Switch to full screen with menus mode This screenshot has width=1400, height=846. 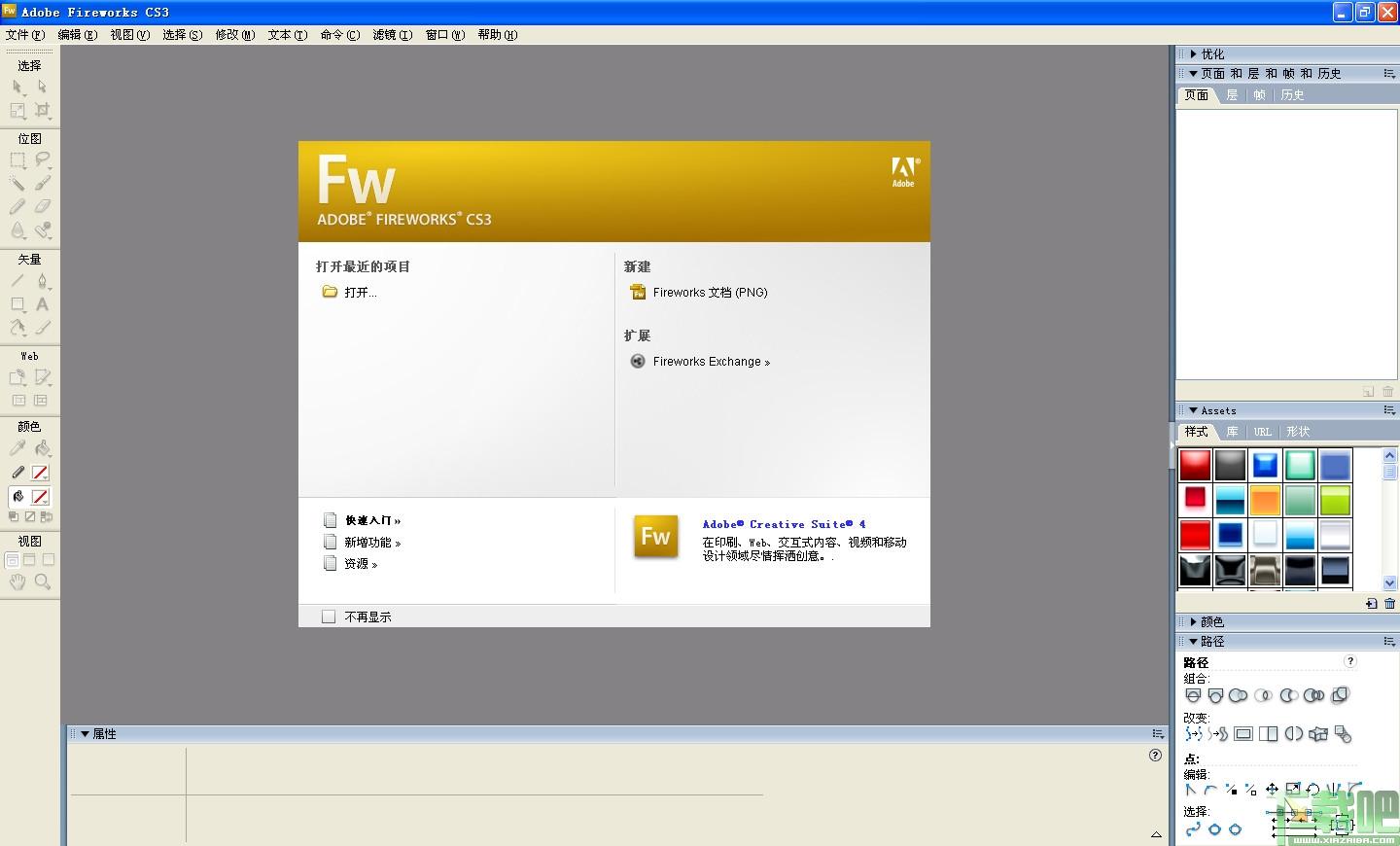coord(29,560)
